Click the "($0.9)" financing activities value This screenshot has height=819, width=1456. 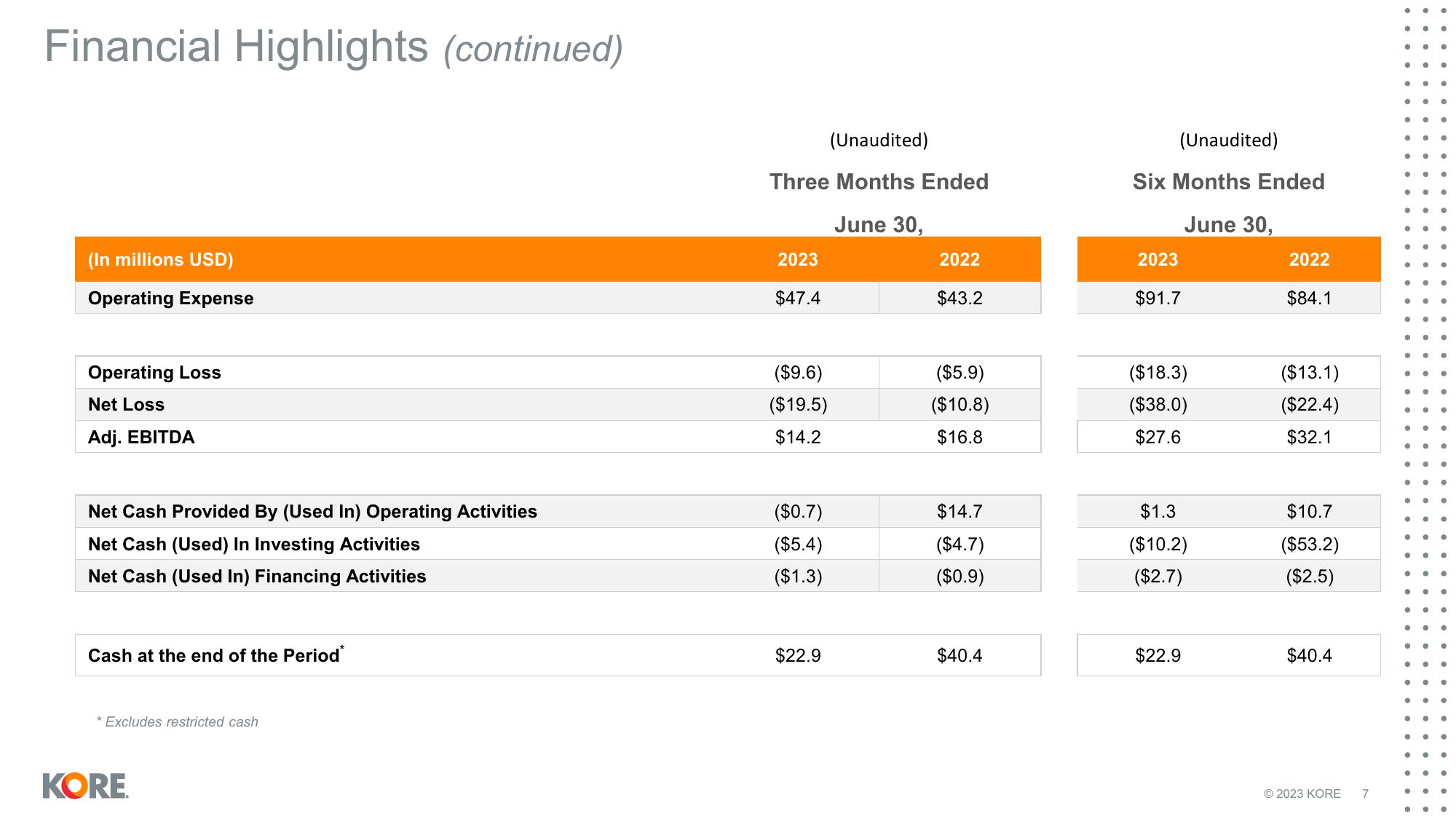[x=960, y=577]
